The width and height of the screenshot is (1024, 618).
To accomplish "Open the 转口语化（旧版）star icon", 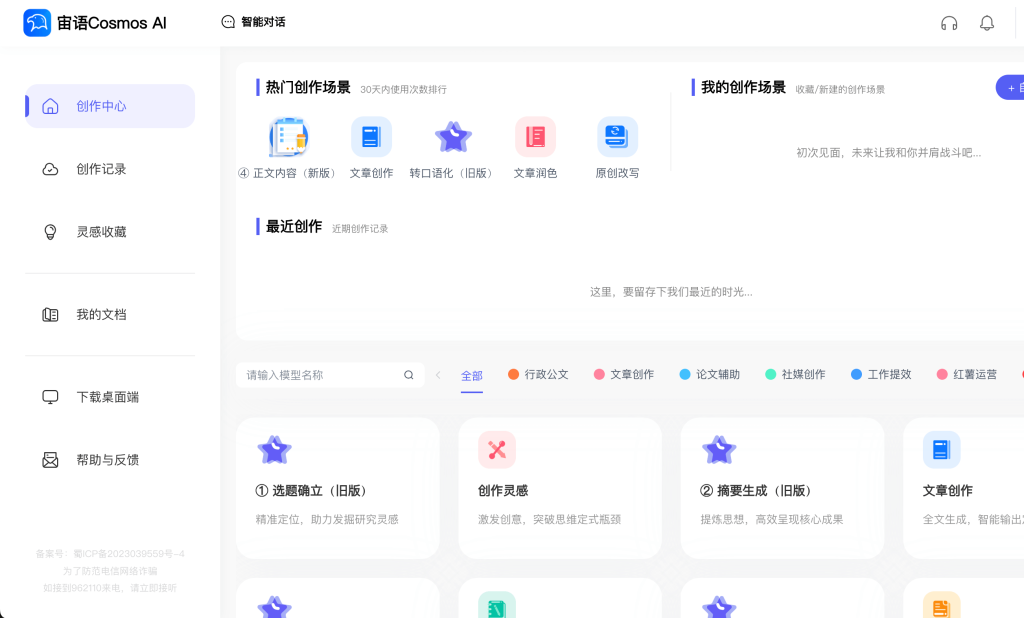I will tap(453, 137).
